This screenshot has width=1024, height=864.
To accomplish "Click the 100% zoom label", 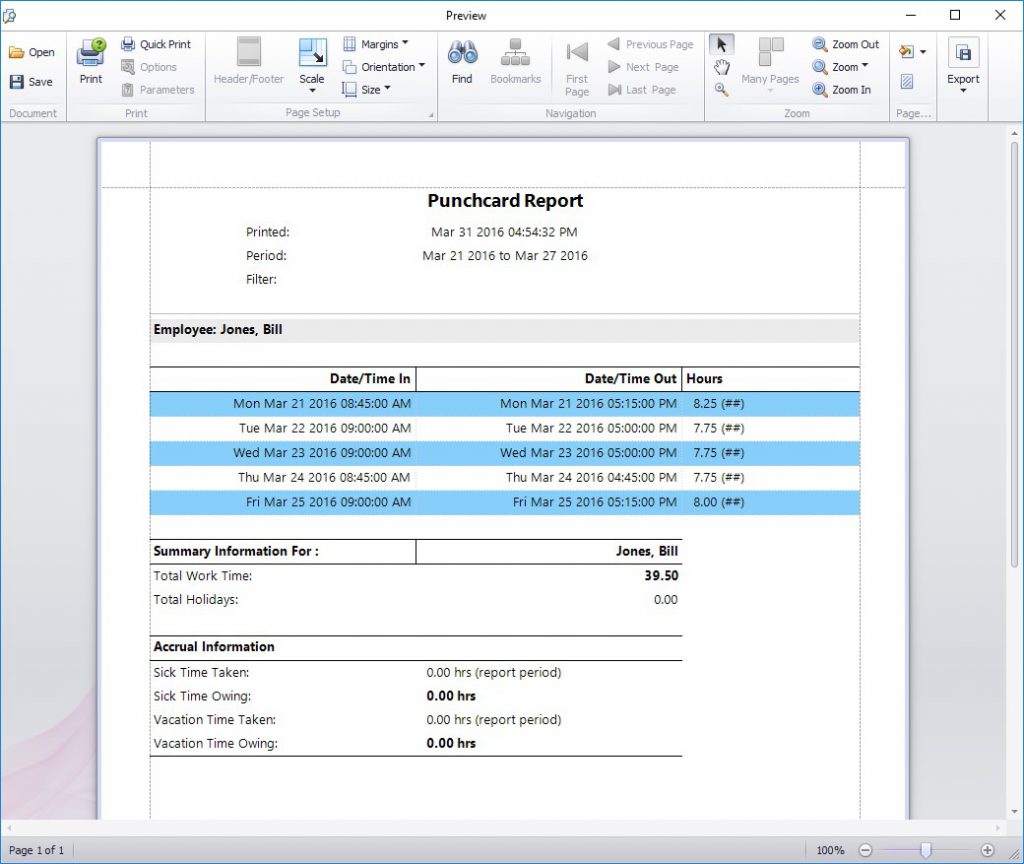I will click(x=830, y=850).
